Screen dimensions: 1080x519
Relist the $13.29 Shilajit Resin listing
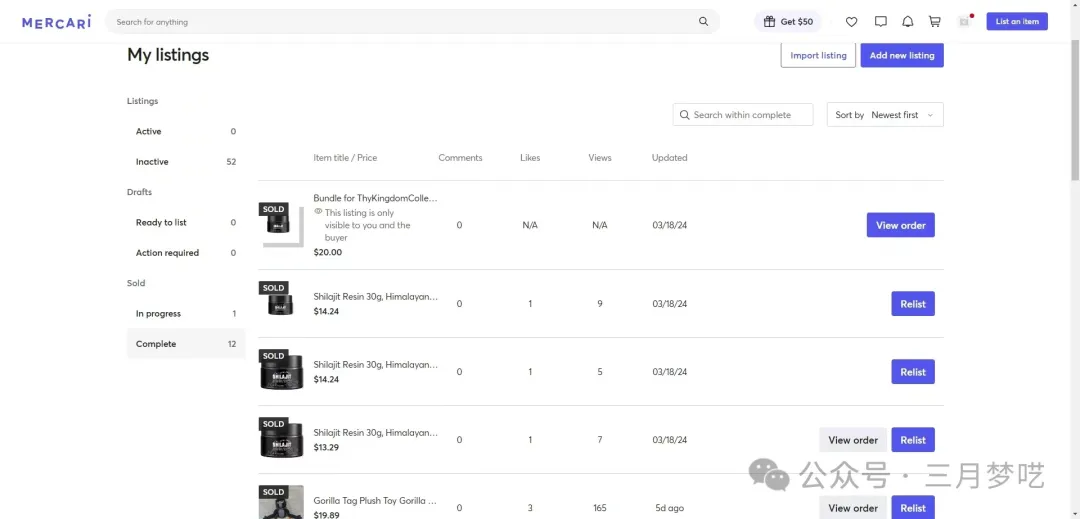click(913, 440)
